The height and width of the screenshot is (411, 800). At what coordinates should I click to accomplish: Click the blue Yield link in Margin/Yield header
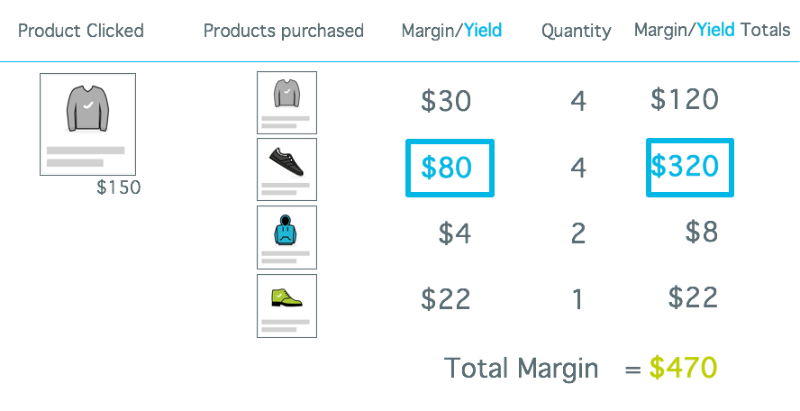tap(483, 31)
